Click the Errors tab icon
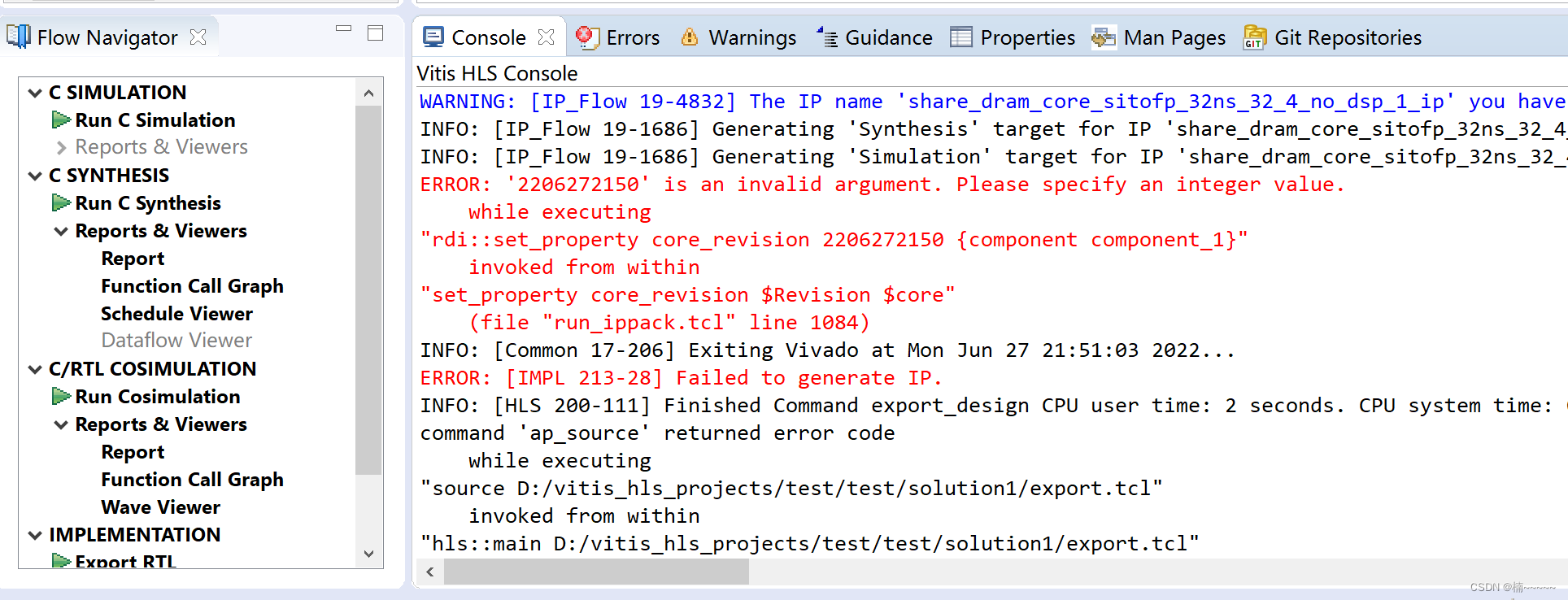Screen dimensions: 1568x600 pos(587,37)
